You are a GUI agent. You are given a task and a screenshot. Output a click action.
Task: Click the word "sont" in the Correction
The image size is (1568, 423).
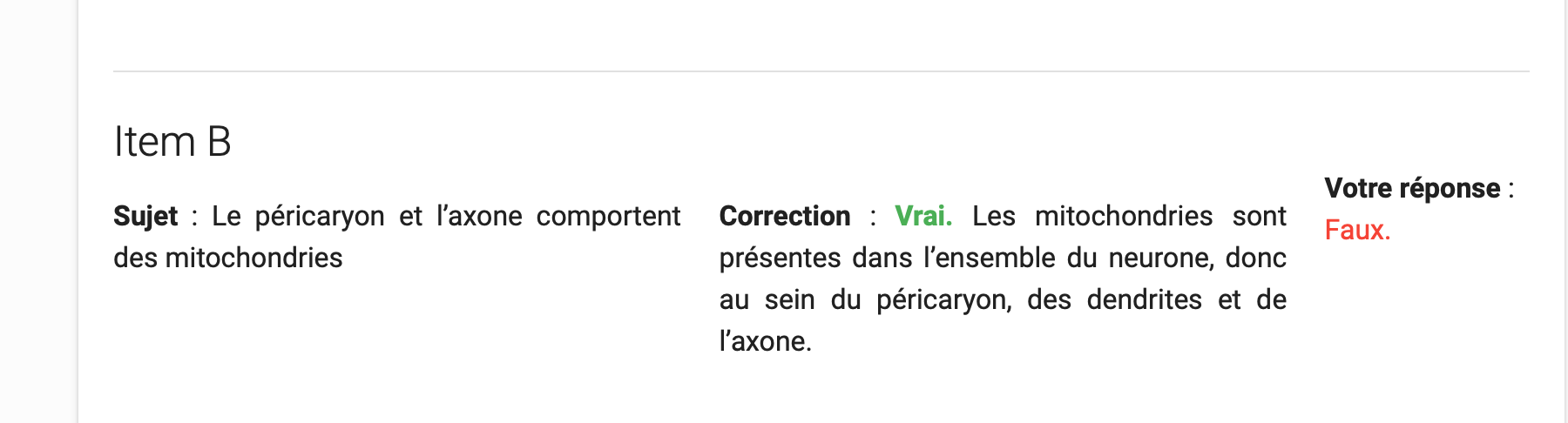coord(1260,216)
